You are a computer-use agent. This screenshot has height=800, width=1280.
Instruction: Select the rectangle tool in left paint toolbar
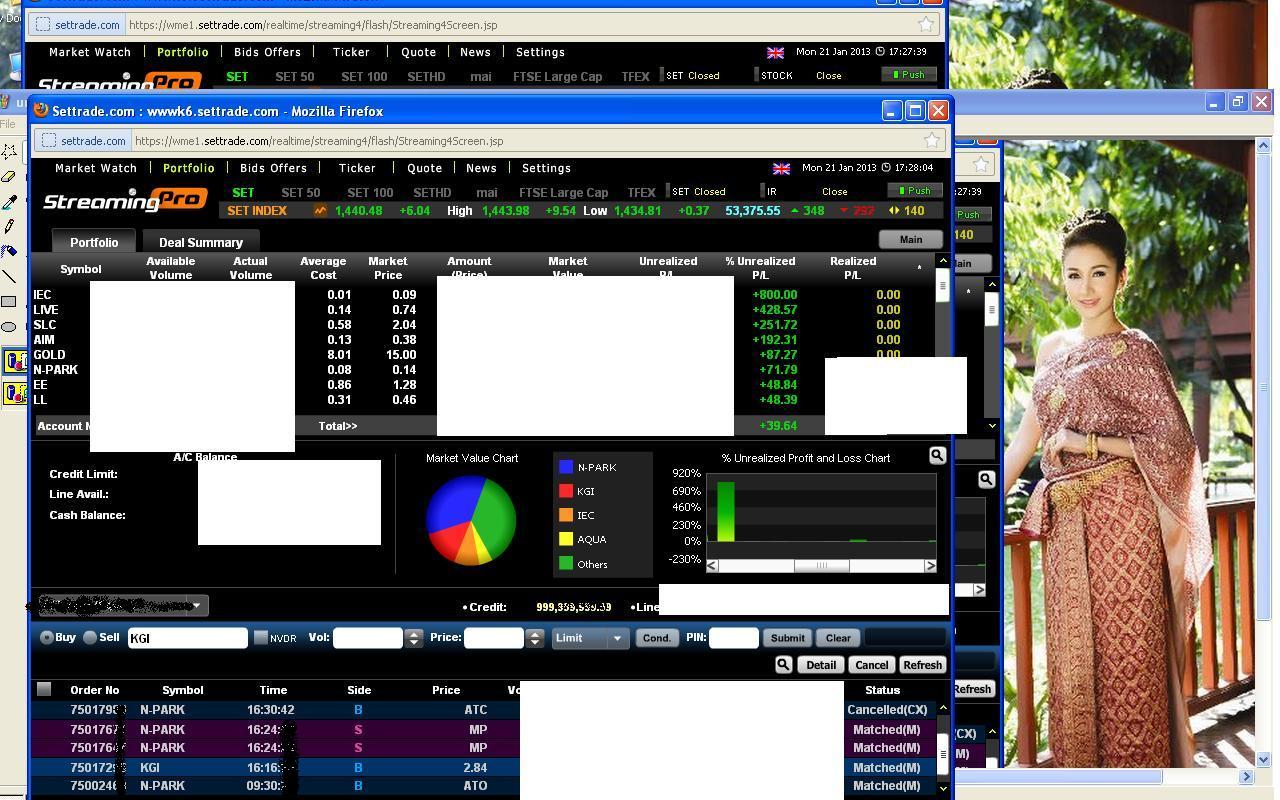point(9,301)
